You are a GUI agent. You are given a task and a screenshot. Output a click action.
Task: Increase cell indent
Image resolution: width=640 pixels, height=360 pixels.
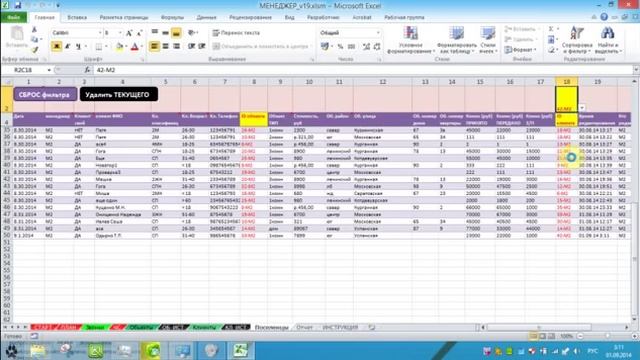[202, 46]
